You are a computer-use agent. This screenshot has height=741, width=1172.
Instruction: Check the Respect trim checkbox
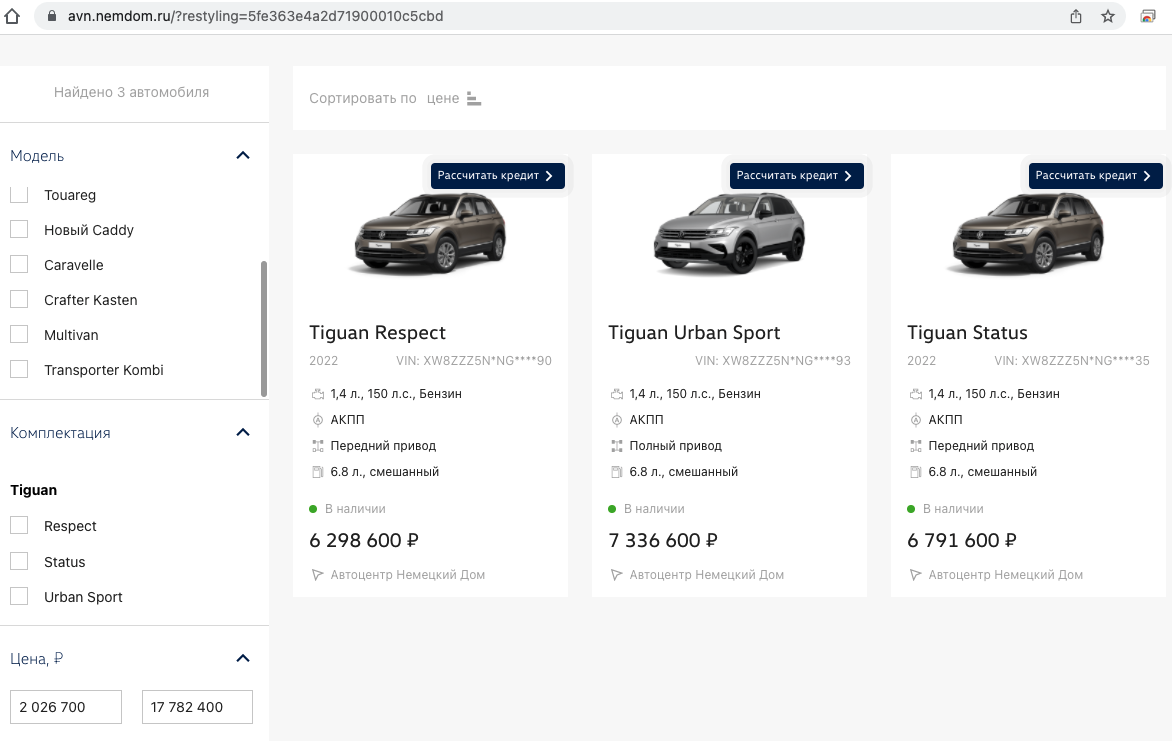point(19,526)
